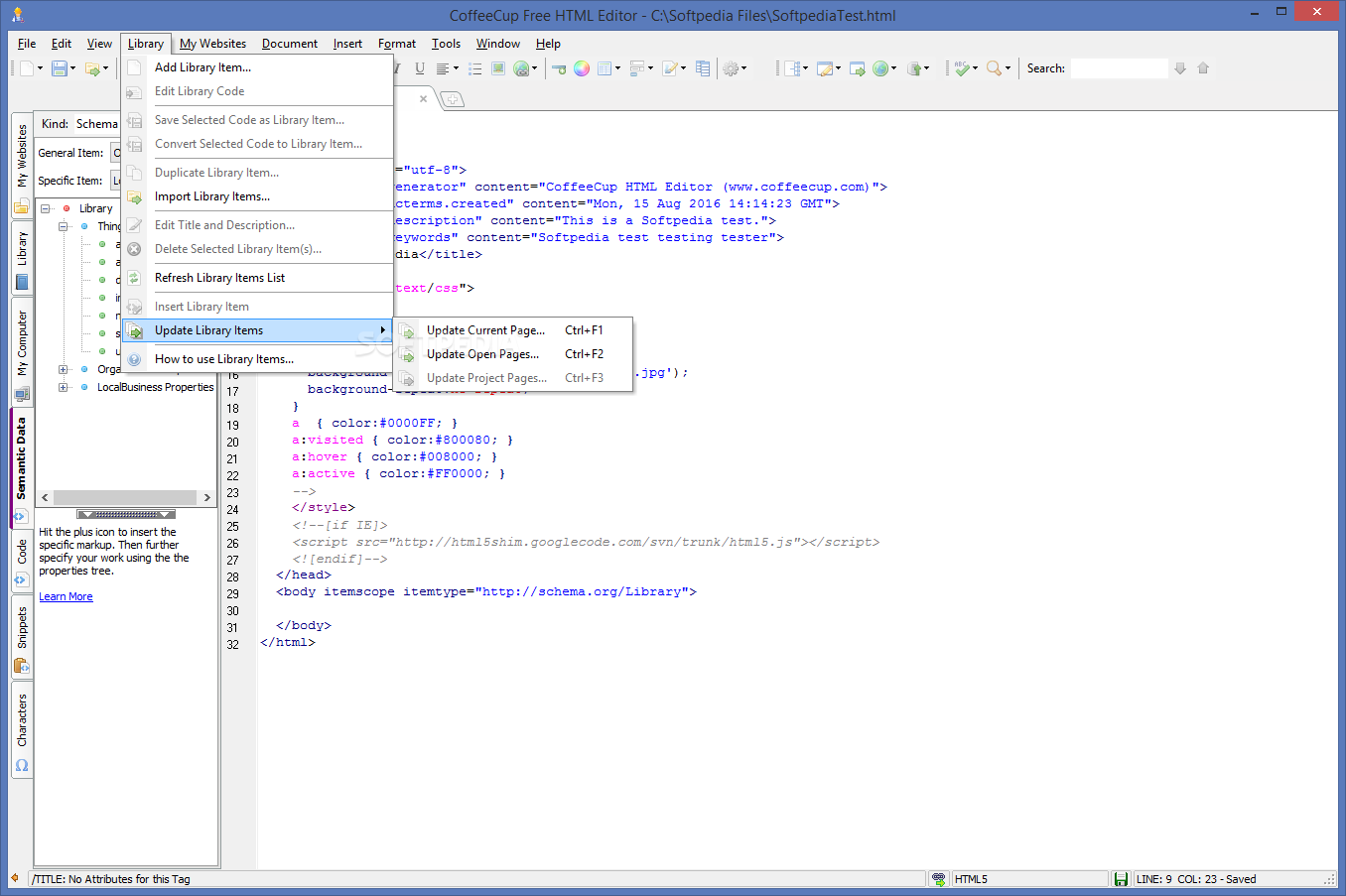Image resolution: width=1346 pixels, height=896 pixels.
Task: Click the search up arrow icon
Action: click(1203, 68)
